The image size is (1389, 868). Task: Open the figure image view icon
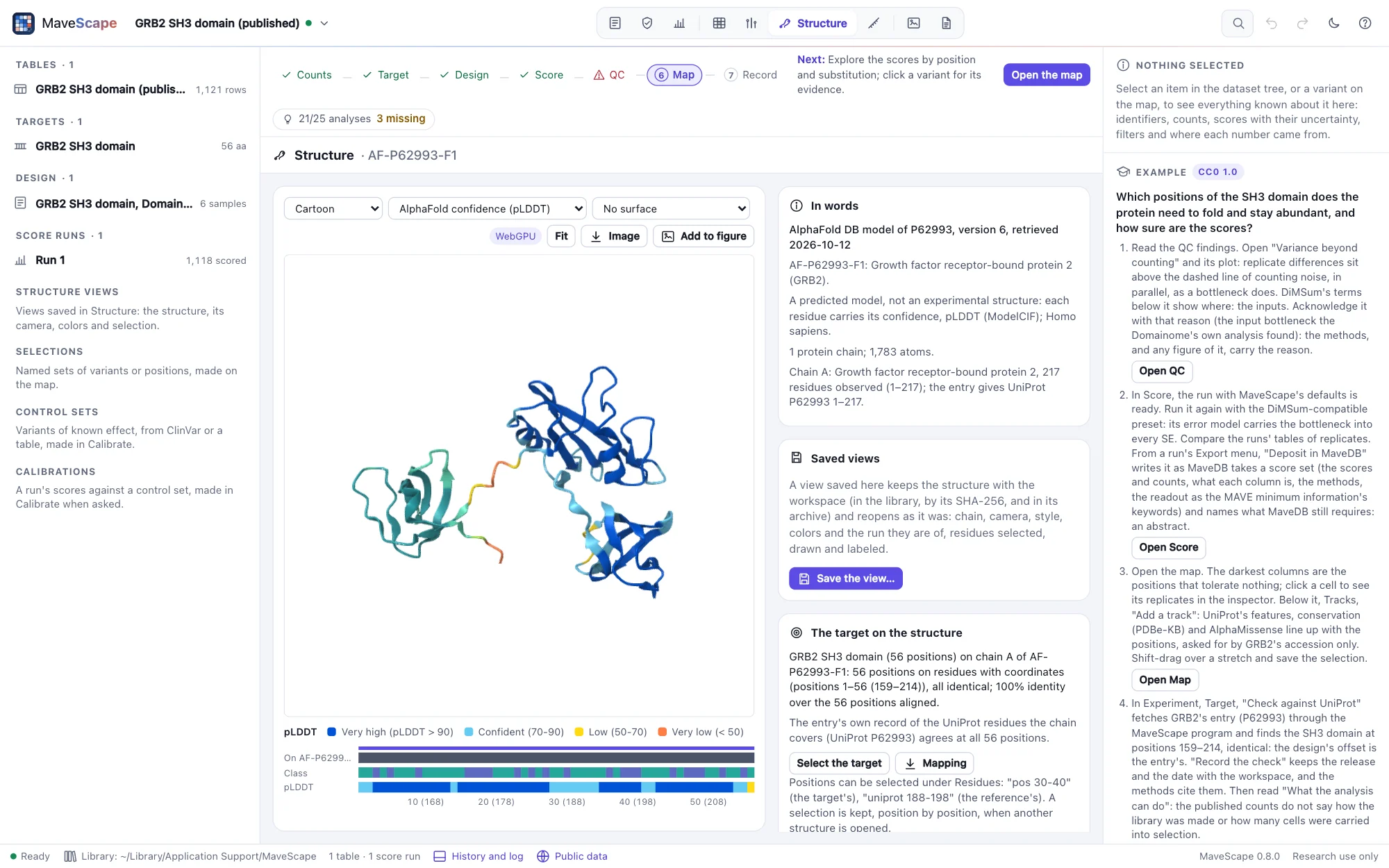point(913,23)
